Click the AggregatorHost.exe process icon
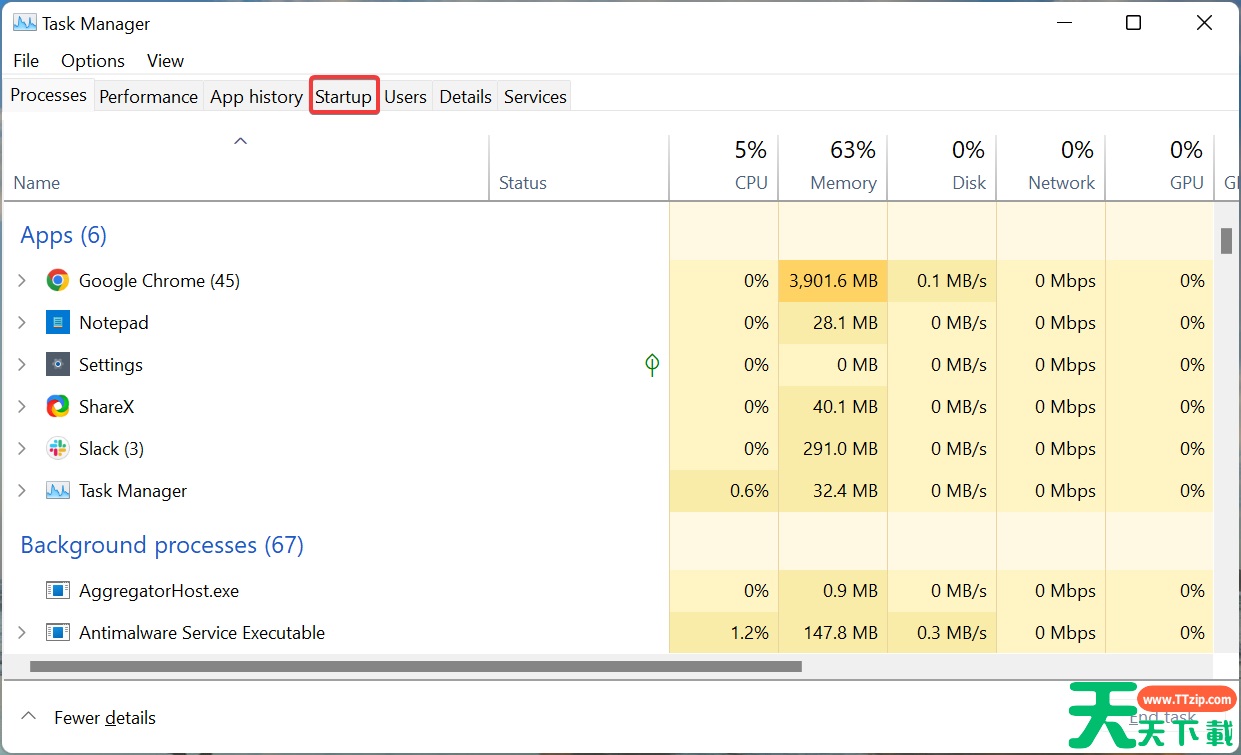The image size is (1241, 755). (x=58, y=591)
